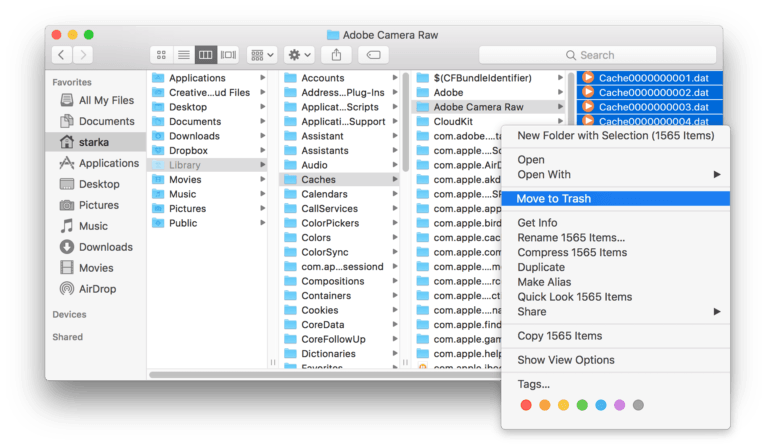Apply the red tag color
The image size is (768, 445).
coord(526,405)
